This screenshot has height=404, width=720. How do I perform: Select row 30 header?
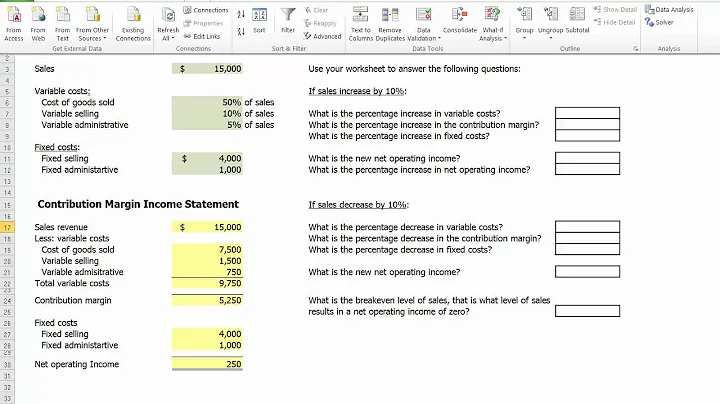[x=7, y=365]
